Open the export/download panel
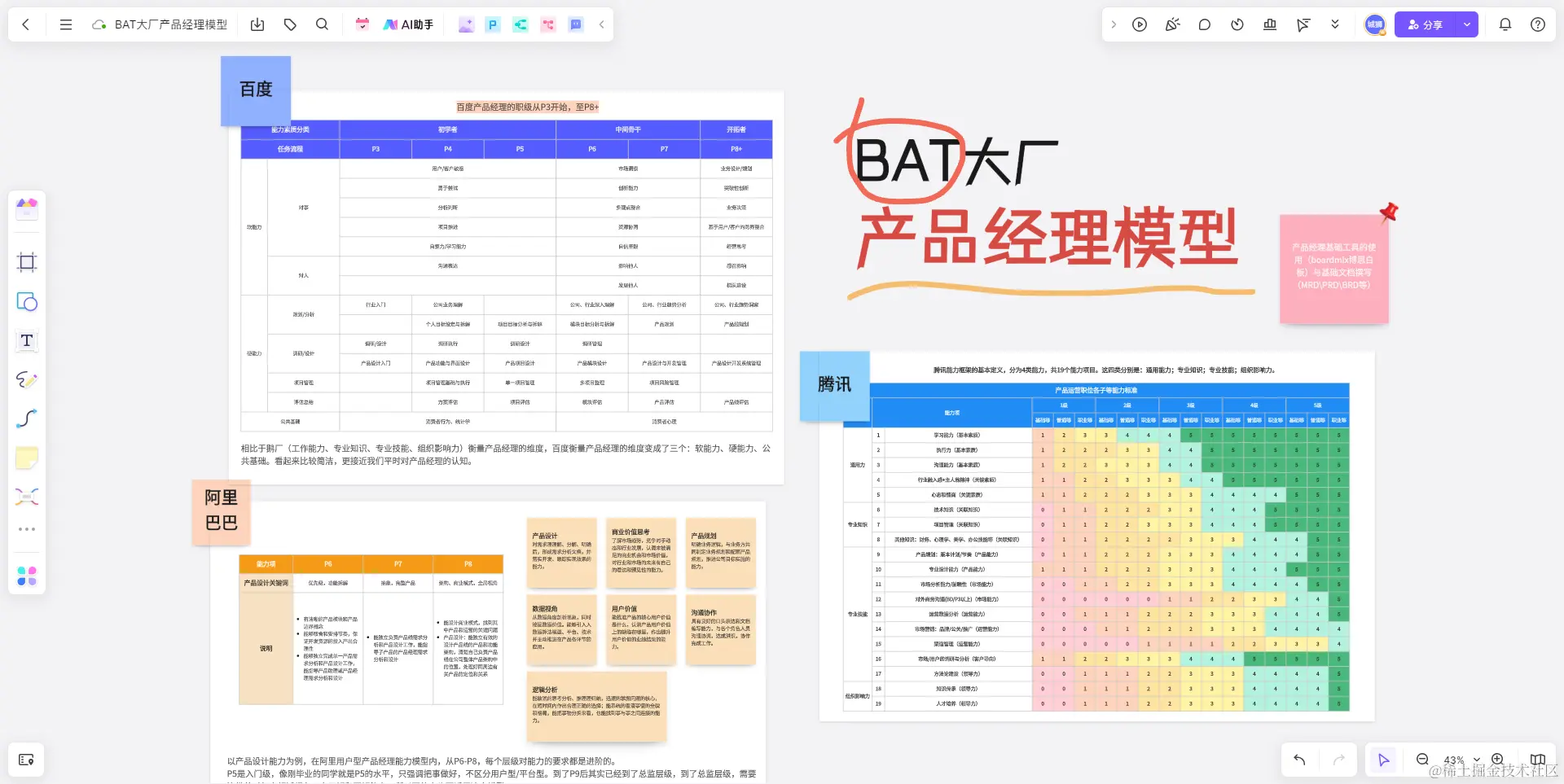 [257, 24]
